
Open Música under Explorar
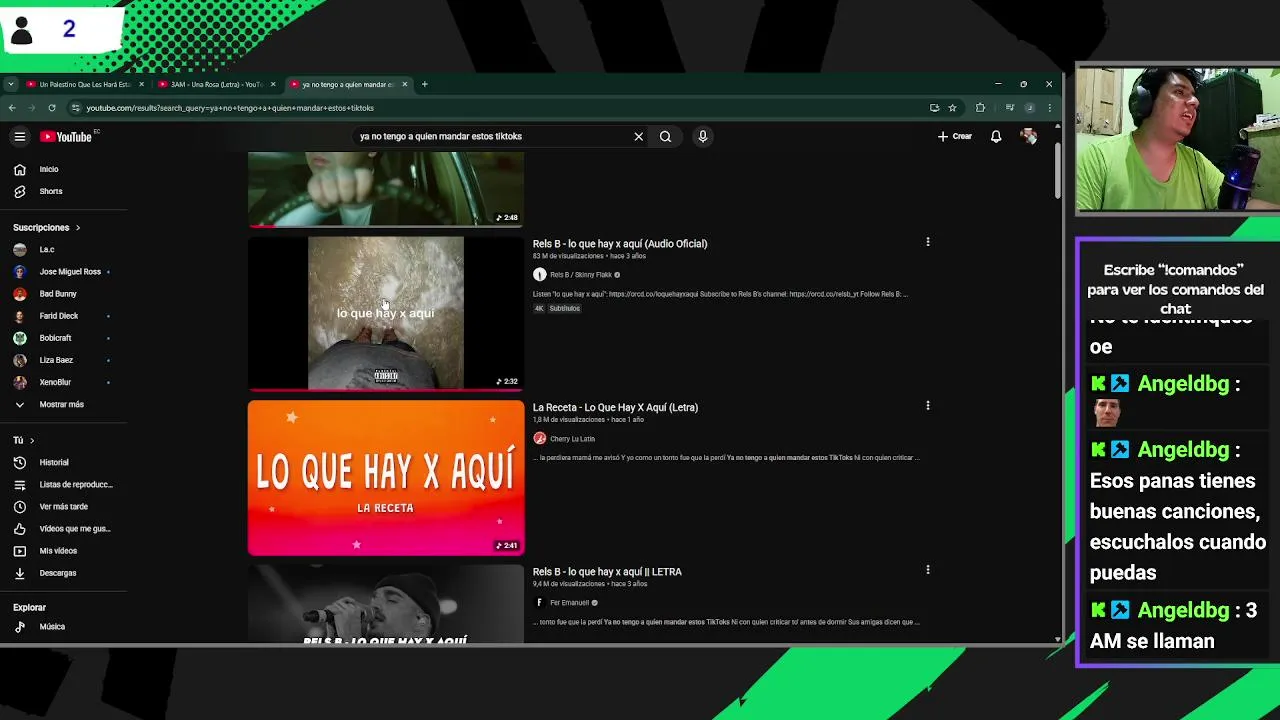tap(52, 627)
